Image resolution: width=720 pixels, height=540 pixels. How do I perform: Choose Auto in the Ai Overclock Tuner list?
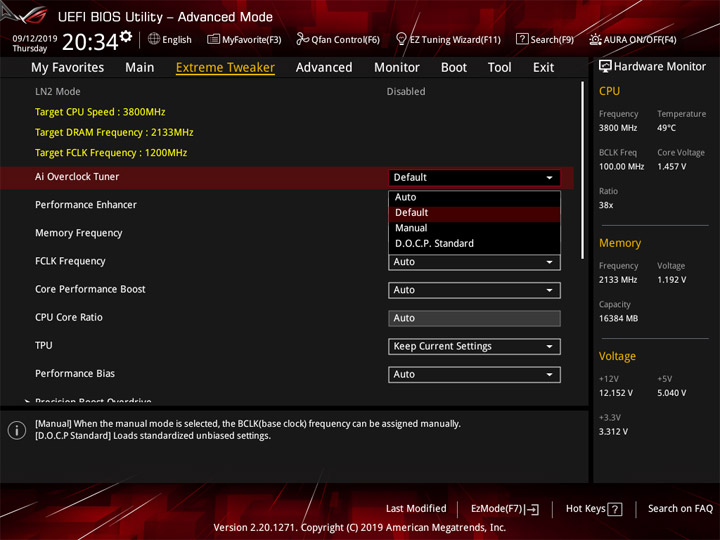[474, 197]
